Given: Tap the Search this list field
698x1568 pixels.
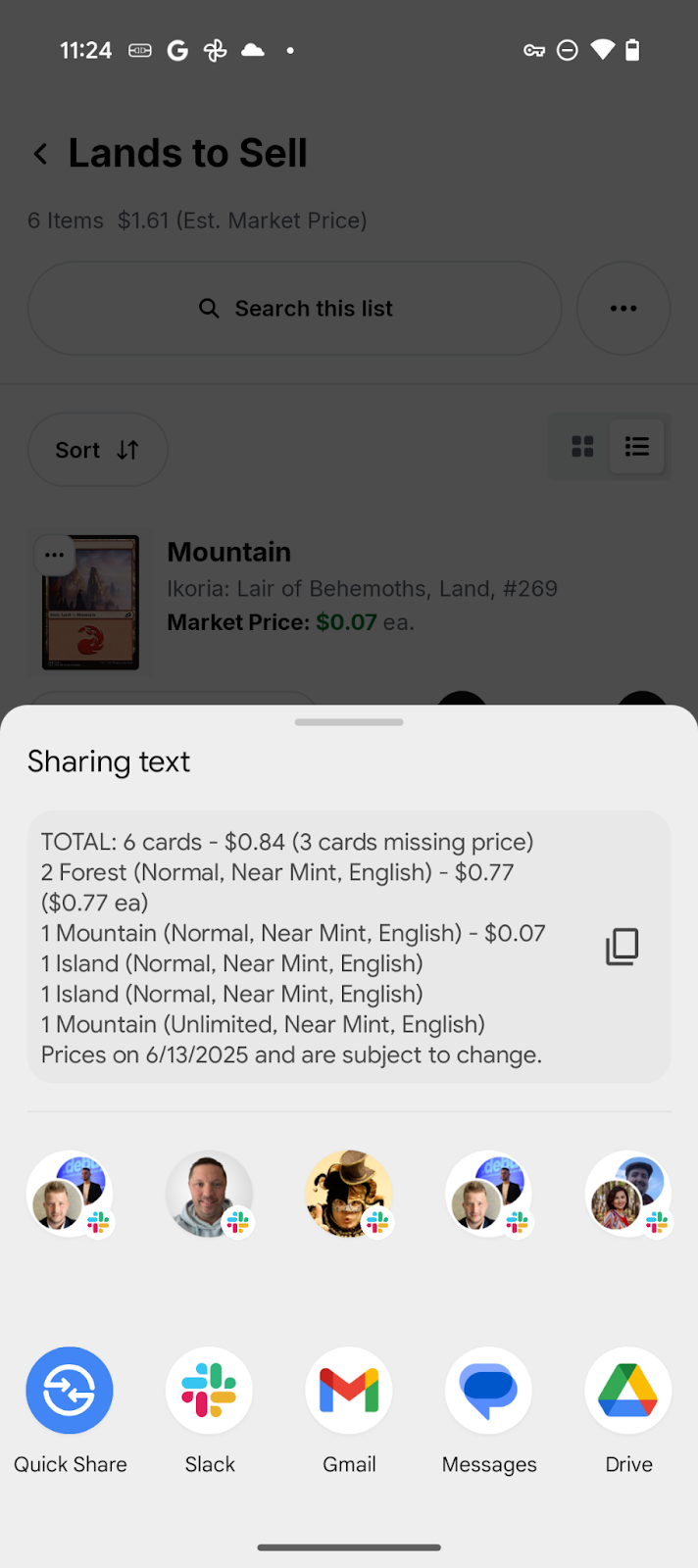Looking at the screenshot, I should click(295, 309).
